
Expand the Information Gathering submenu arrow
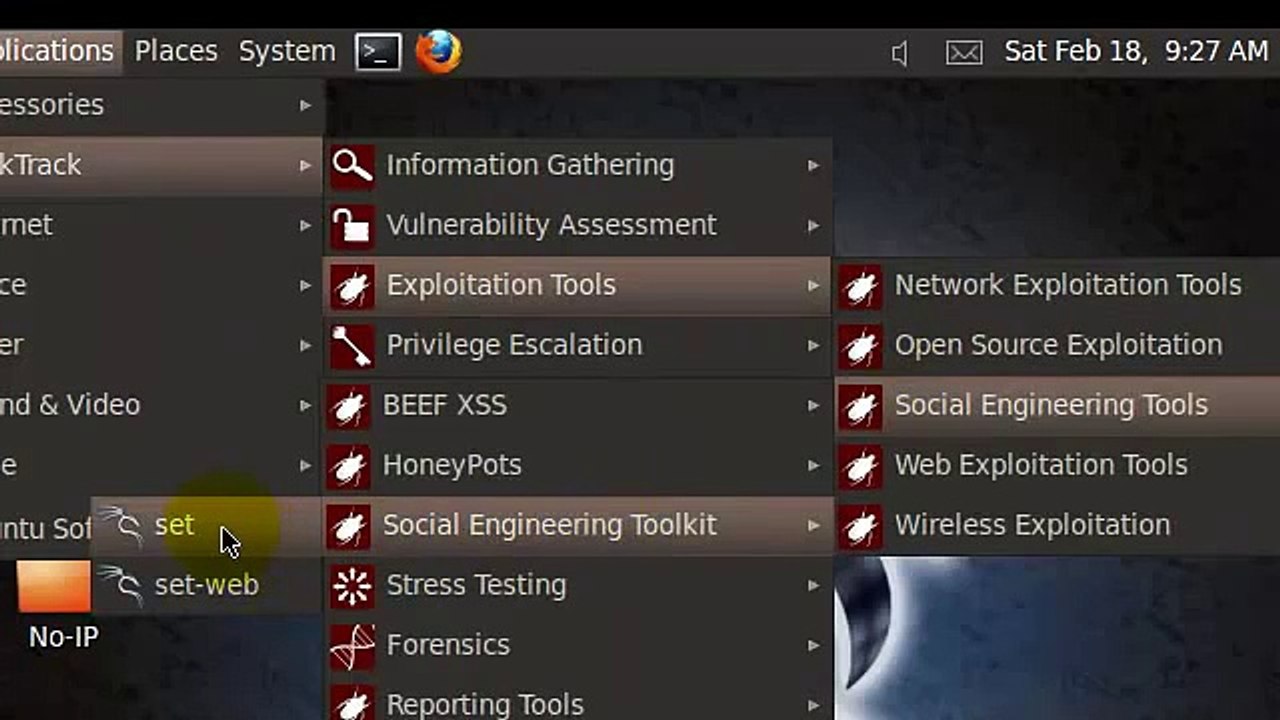click(x=814, y=165)
